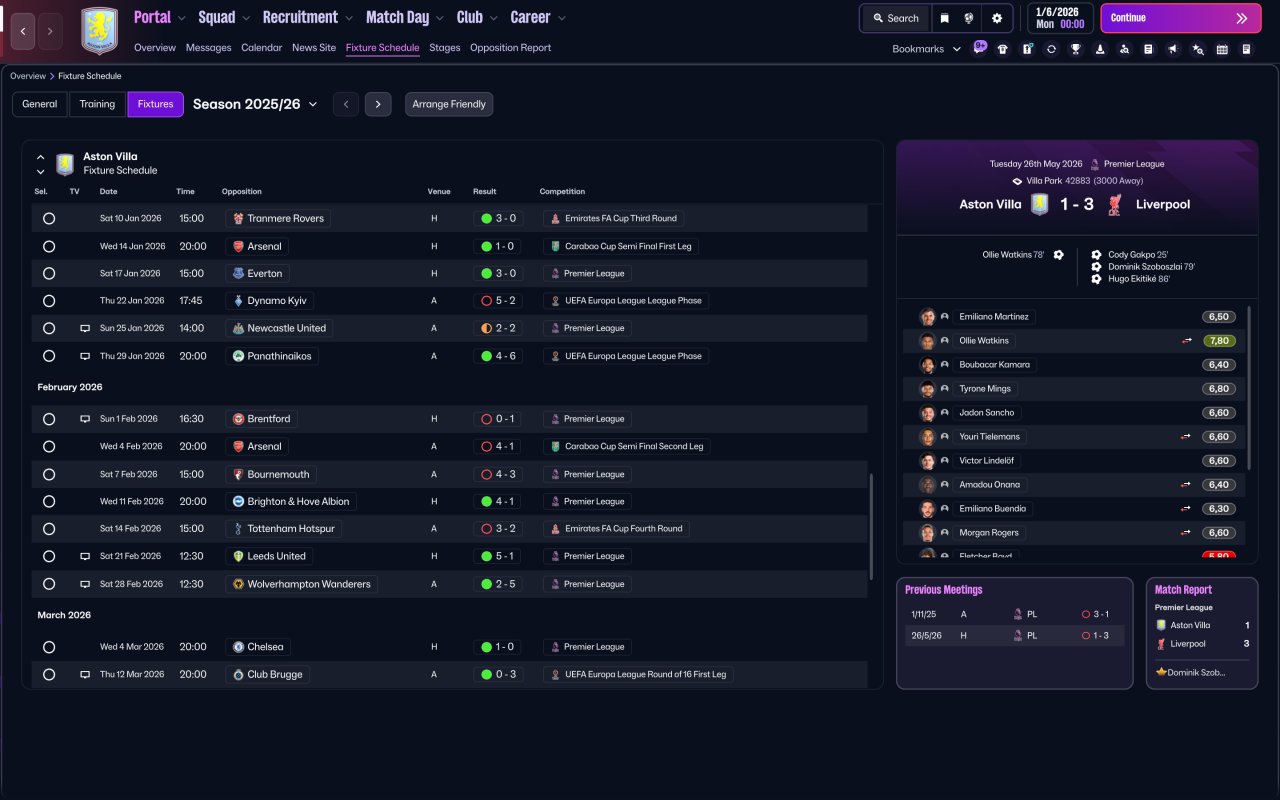Go forward using the right arrow button
The image size is (1280, 800).
point(50,31)
